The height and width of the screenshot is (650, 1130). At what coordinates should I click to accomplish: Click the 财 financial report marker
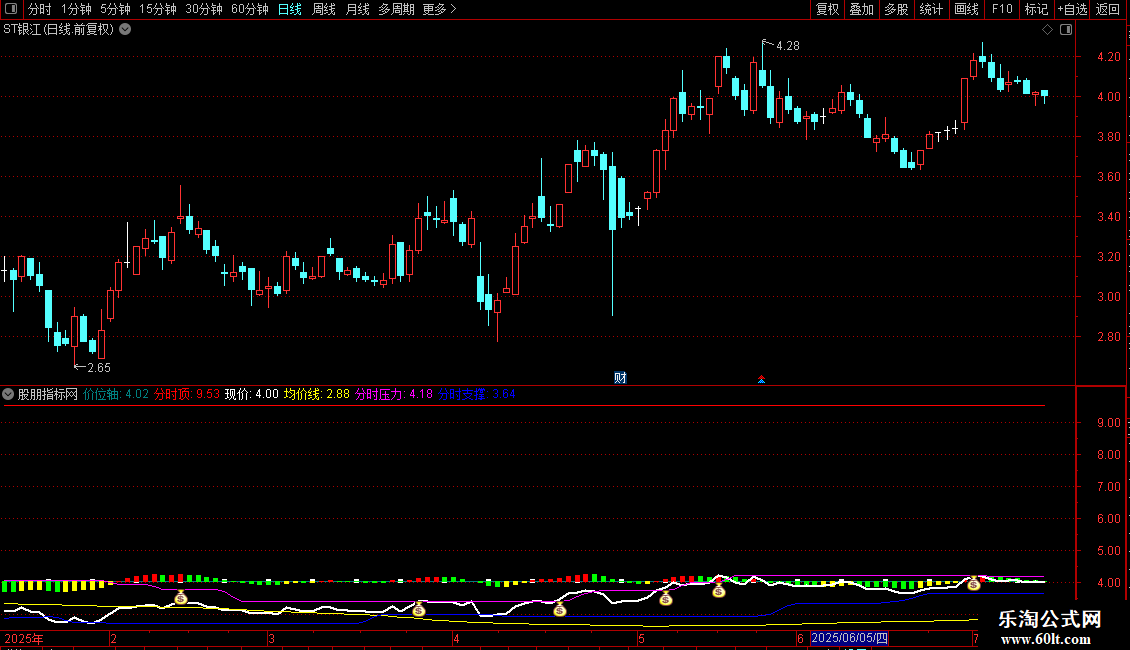[x=620, y=378]
